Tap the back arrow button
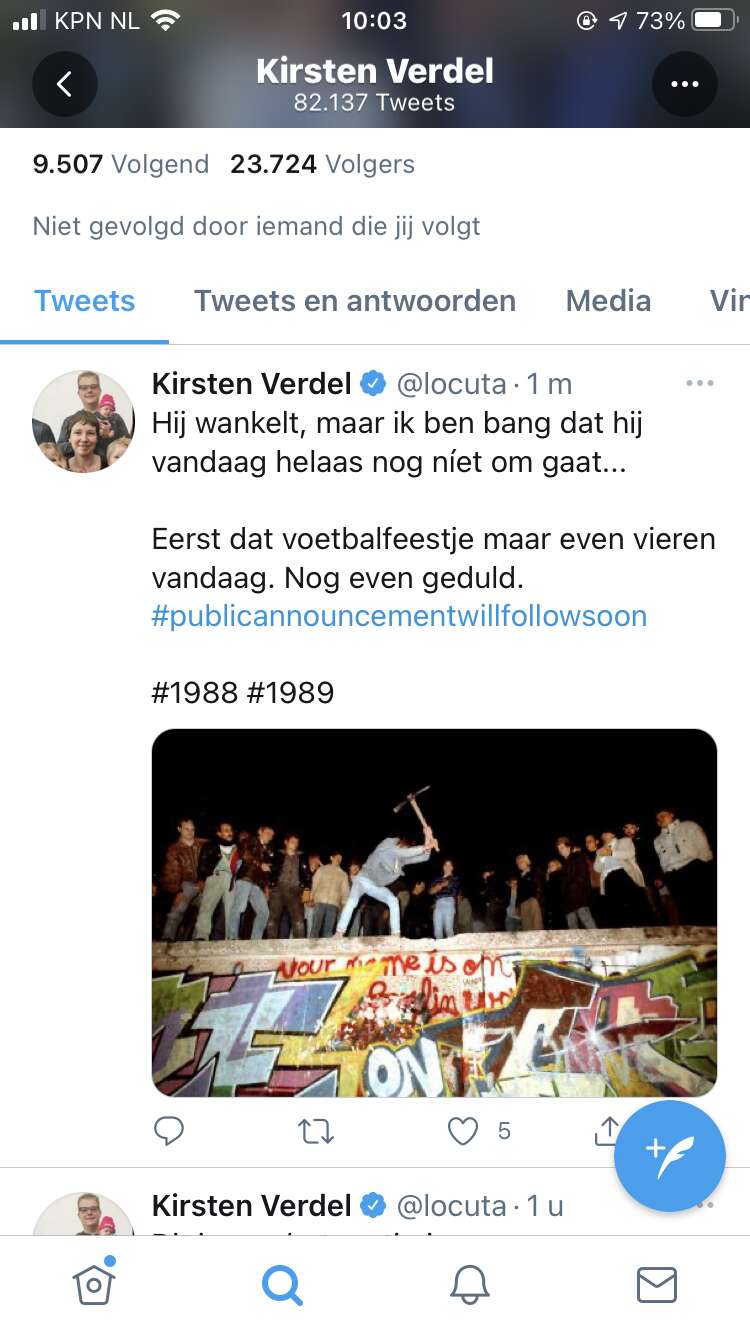The height and width of the screenshot is (1334, 750). [x=65, y=84]
